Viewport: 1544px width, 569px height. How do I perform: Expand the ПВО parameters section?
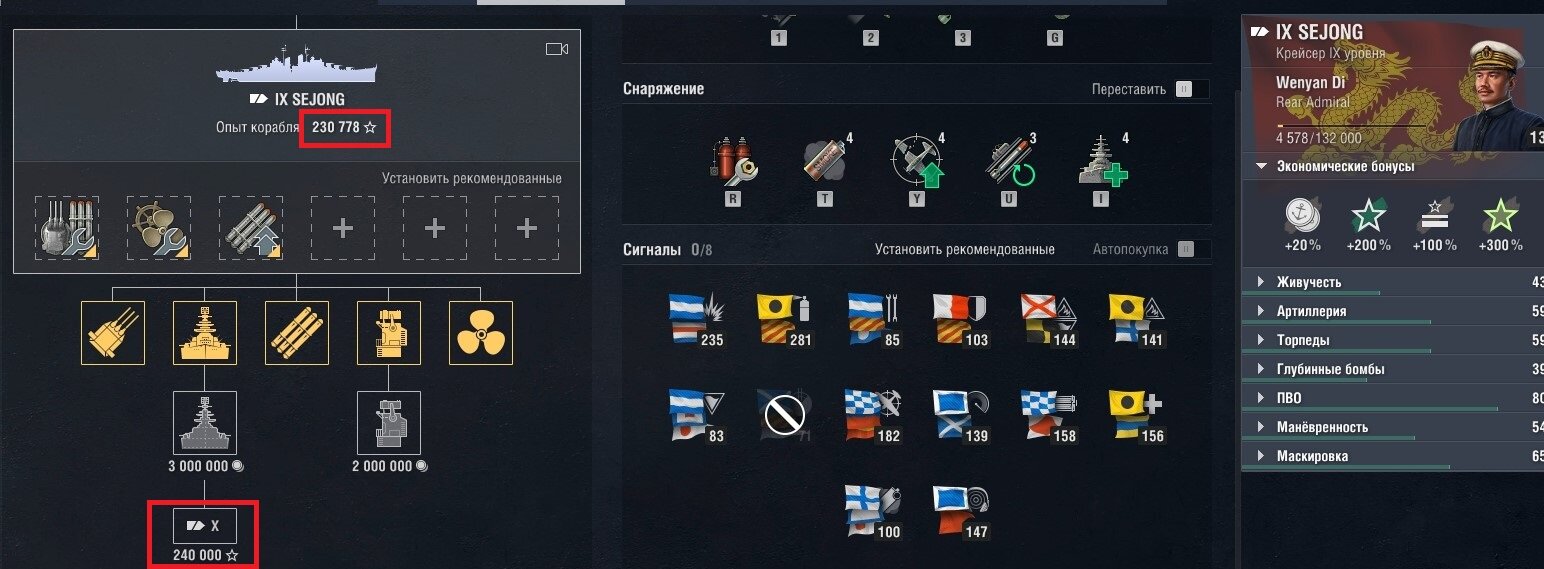point(1392,398)
